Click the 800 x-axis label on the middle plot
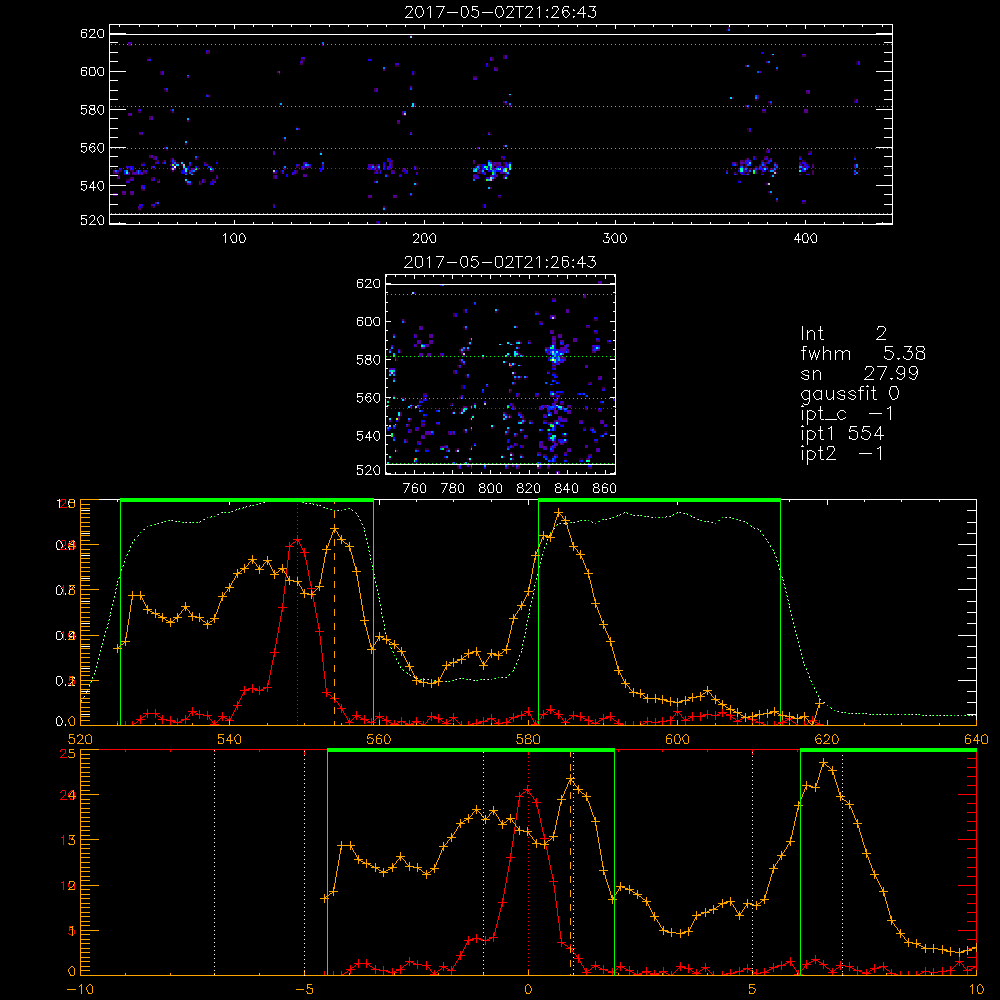This screenshot has height=1000, width=1000. coord(490,489)
